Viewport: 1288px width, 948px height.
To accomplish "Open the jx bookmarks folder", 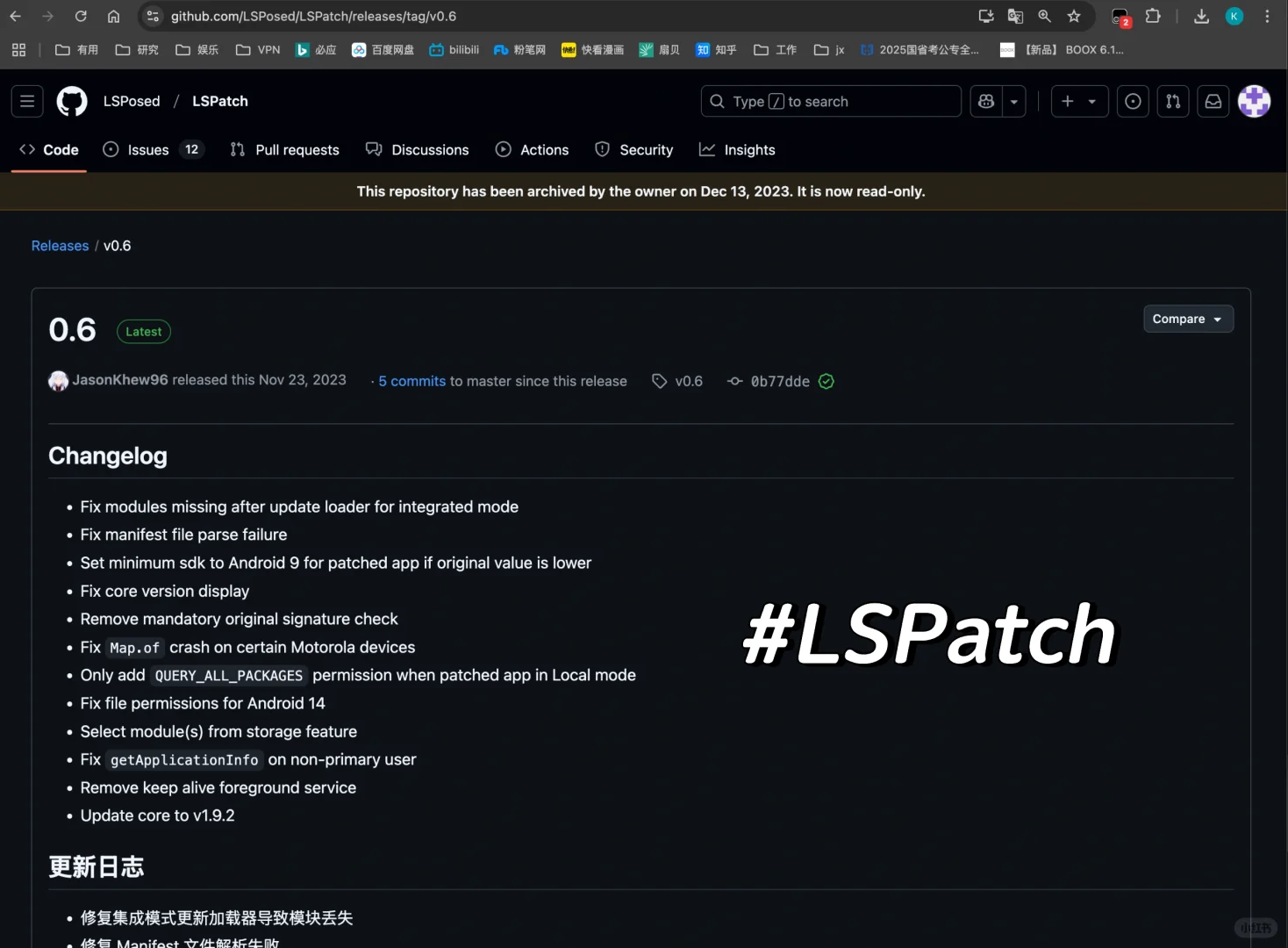I will click(x=829, y=50).
